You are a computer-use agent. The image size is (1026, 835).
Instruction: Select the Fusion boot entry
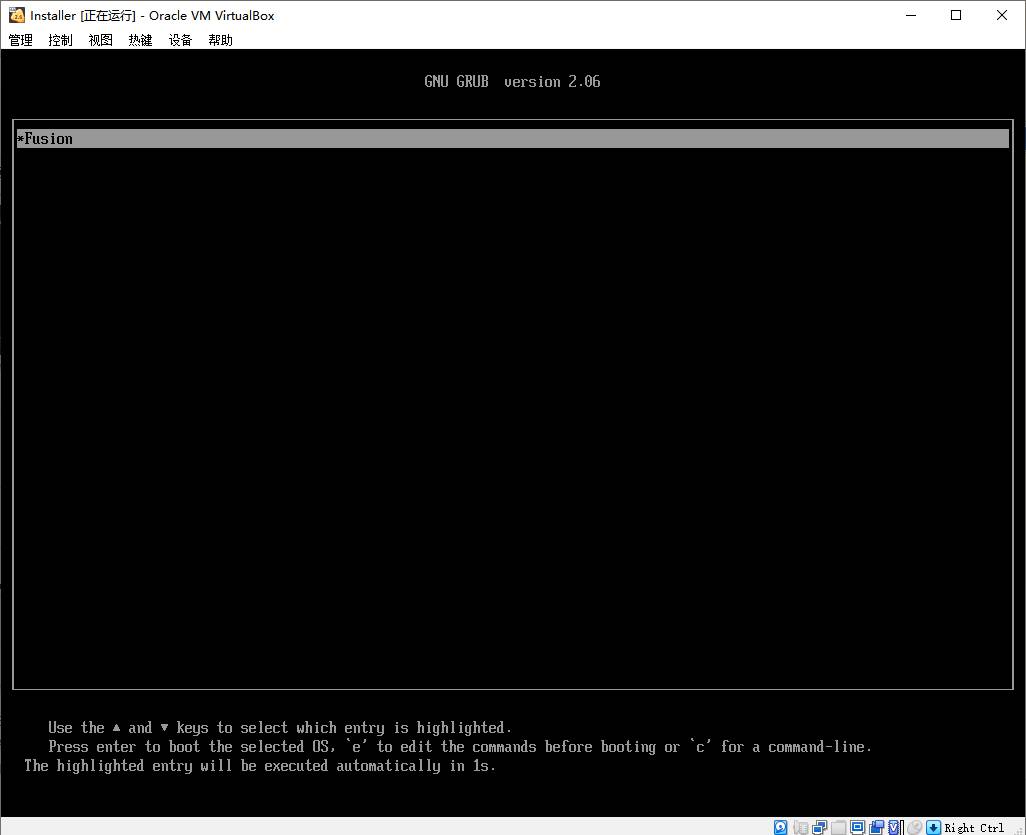512,139
